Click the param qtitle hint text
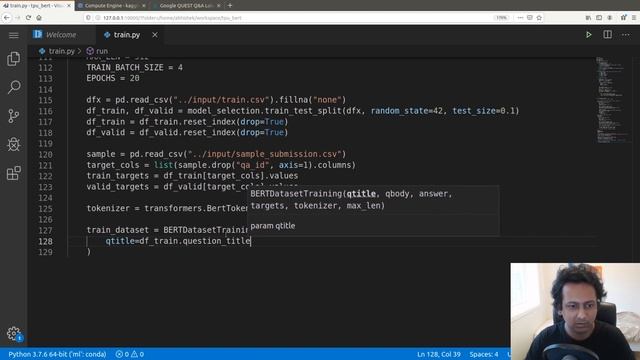 click(272, 226)
